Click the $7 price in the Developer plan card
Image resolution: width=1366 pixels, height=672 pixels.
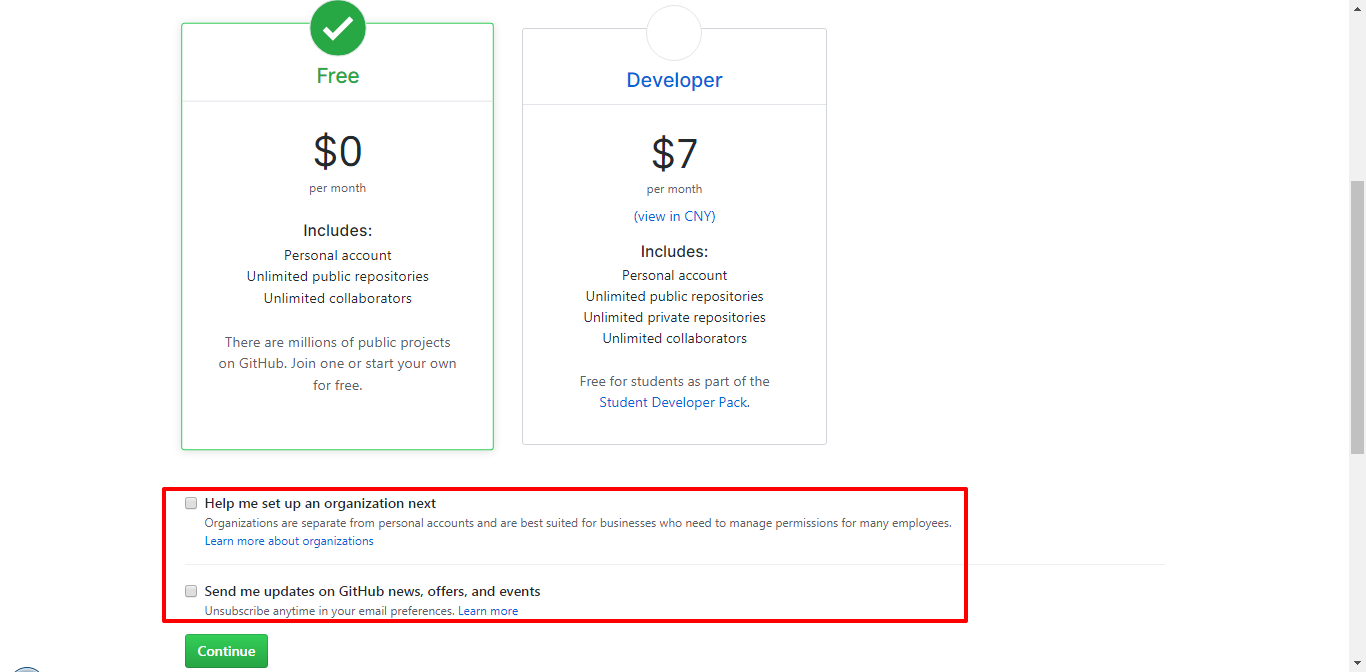(674, 153)
